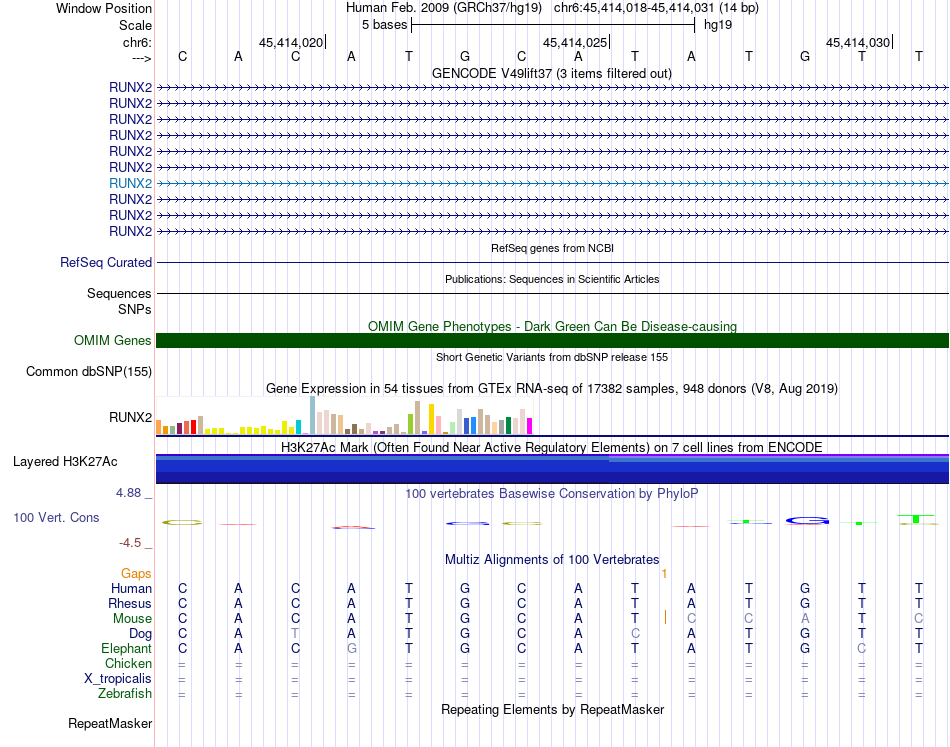950x747 pixels.
Task: Click the 45,414,020 ruler position label
Action: click(x=291, y=42)
